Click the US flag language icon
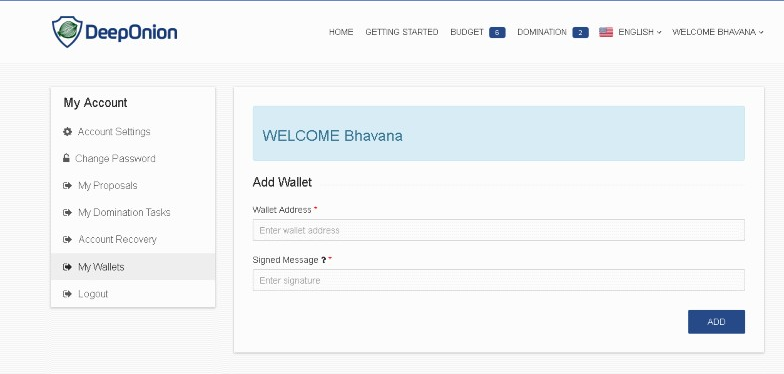The width and height of the screenshot is (784, 374). [606, 32]
